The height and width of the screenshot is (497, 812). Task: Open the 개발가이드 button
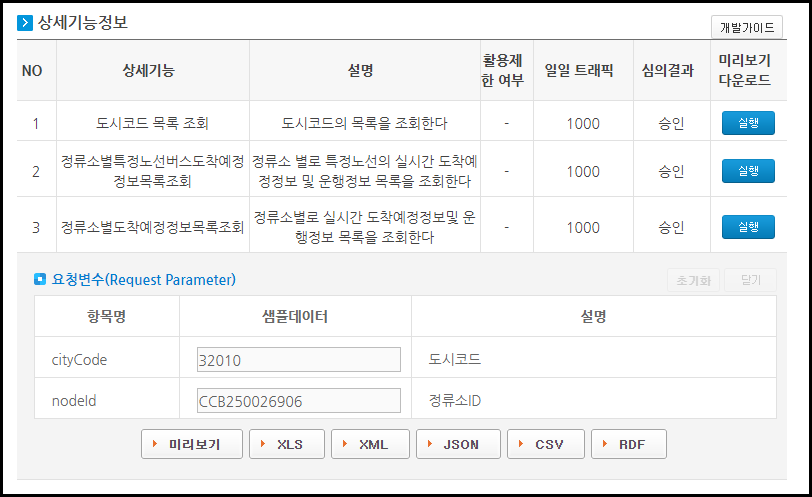click(747, 27)
